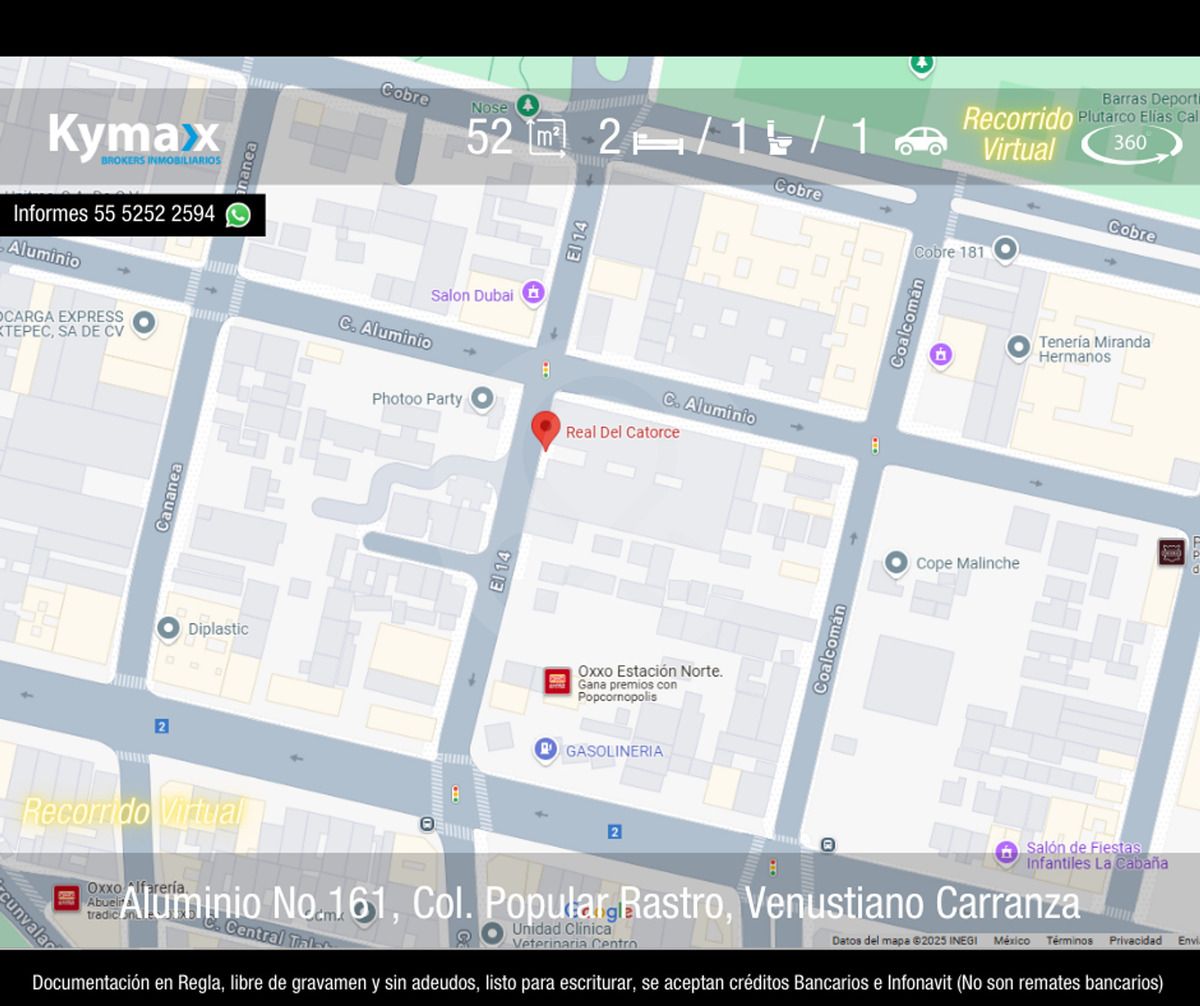Click the bed bedrooms icon
The height and width of the screenshot is (1006, 1200).
click(x=658, y=144)
